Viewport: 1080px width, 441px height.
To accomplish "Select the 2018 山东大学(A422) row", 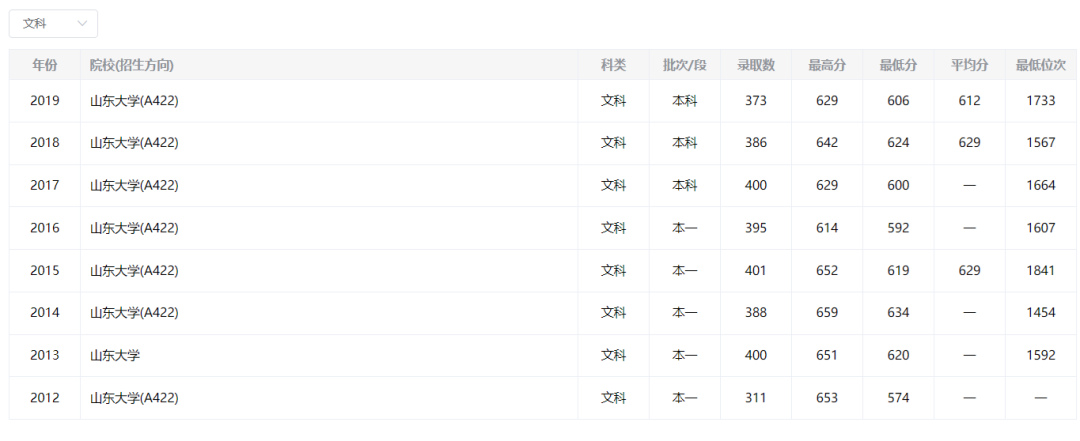I will coord(134,143).
